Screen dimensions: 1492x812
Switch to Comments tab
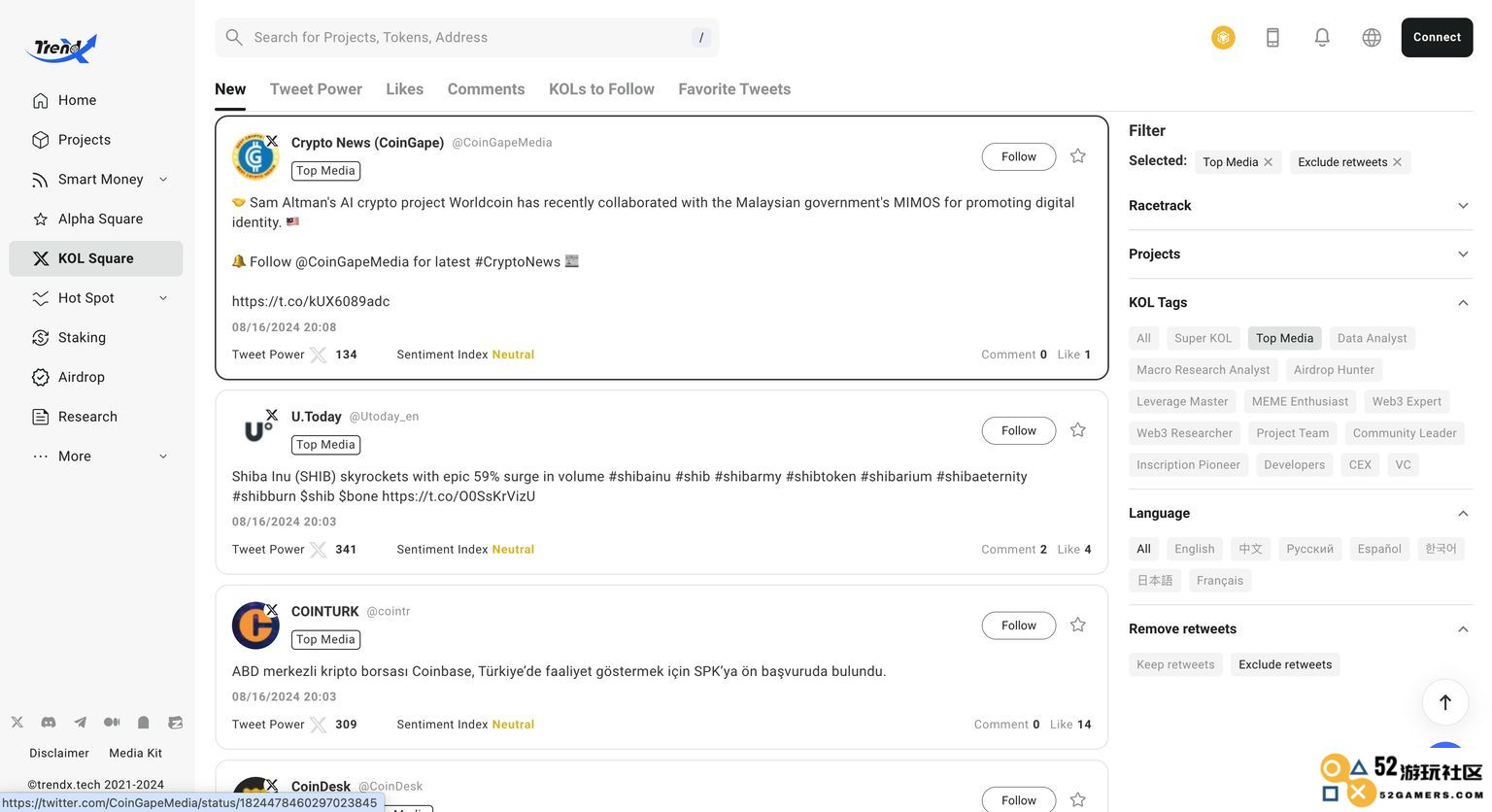coord(486,89)
